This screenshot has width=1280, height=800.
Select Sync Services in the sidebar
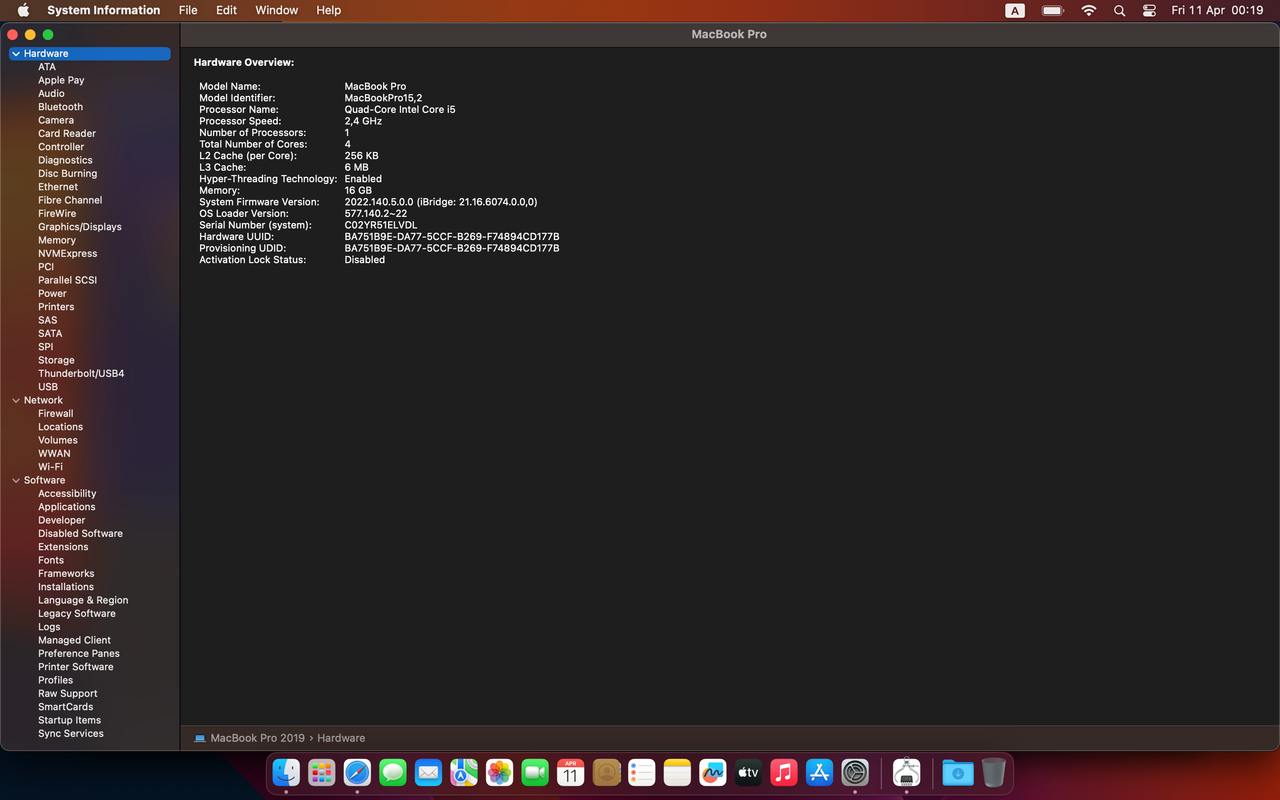pos(71,734)
